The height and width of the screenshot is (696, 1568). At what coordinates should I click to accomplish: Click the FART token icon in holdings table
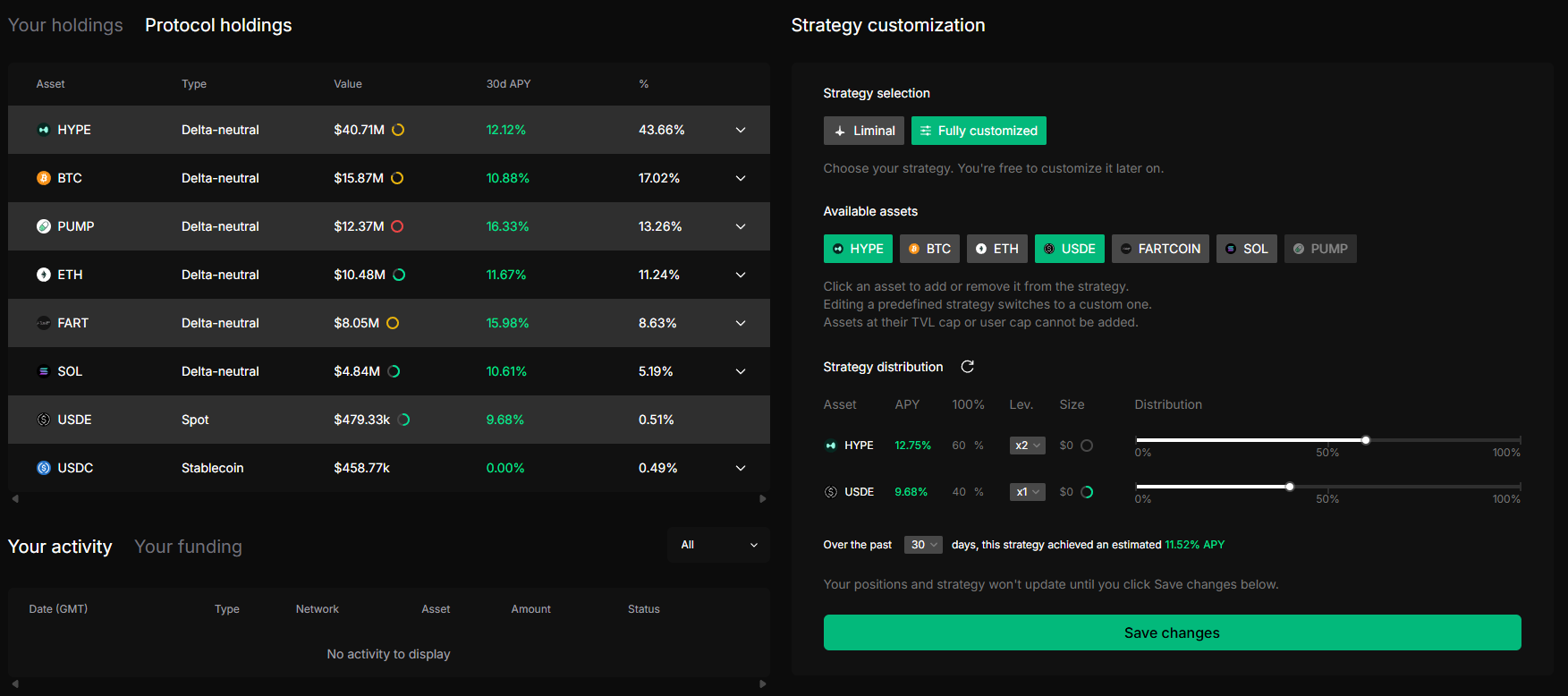point(43,323)
